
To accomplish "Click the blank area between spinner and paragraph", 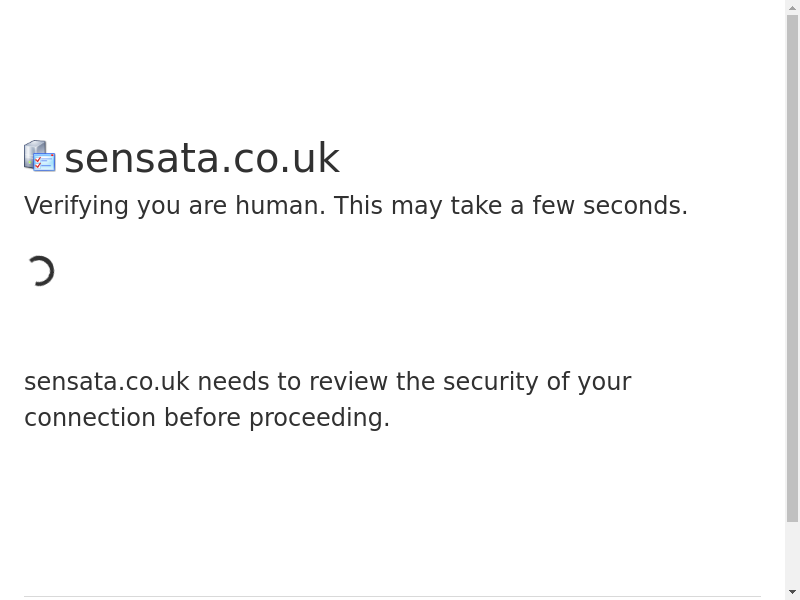I will pos(300,325).
